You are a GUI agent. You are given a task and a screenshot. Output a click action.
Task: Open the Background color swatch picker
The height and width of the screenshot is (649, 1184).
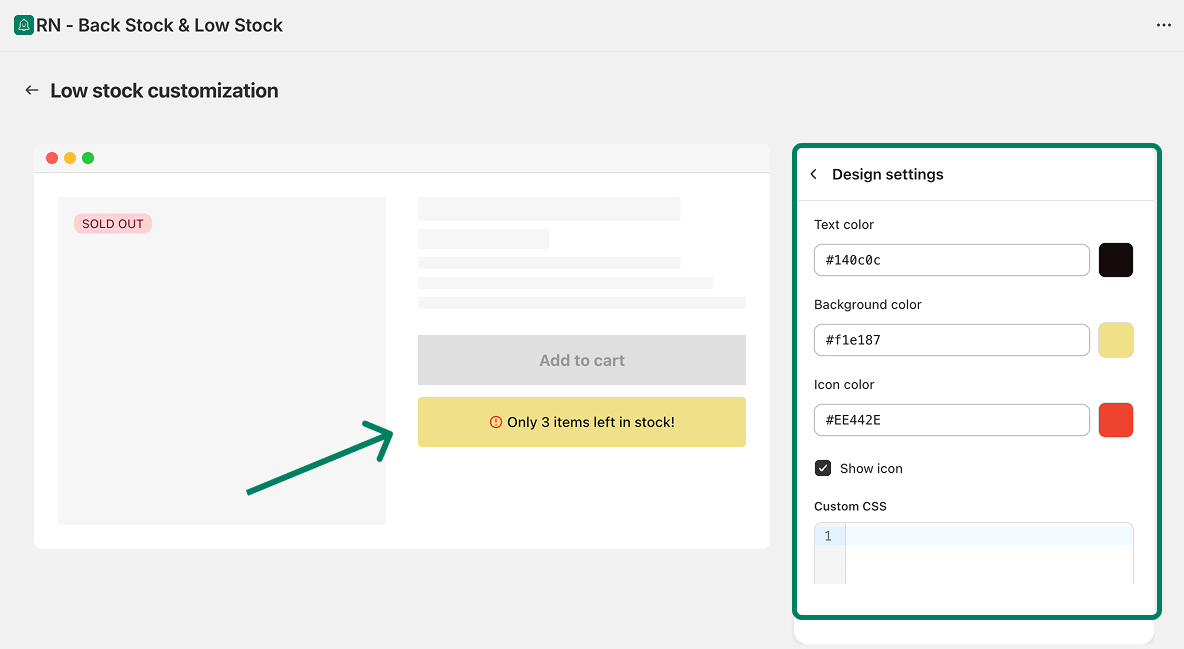coord(1116,340)
